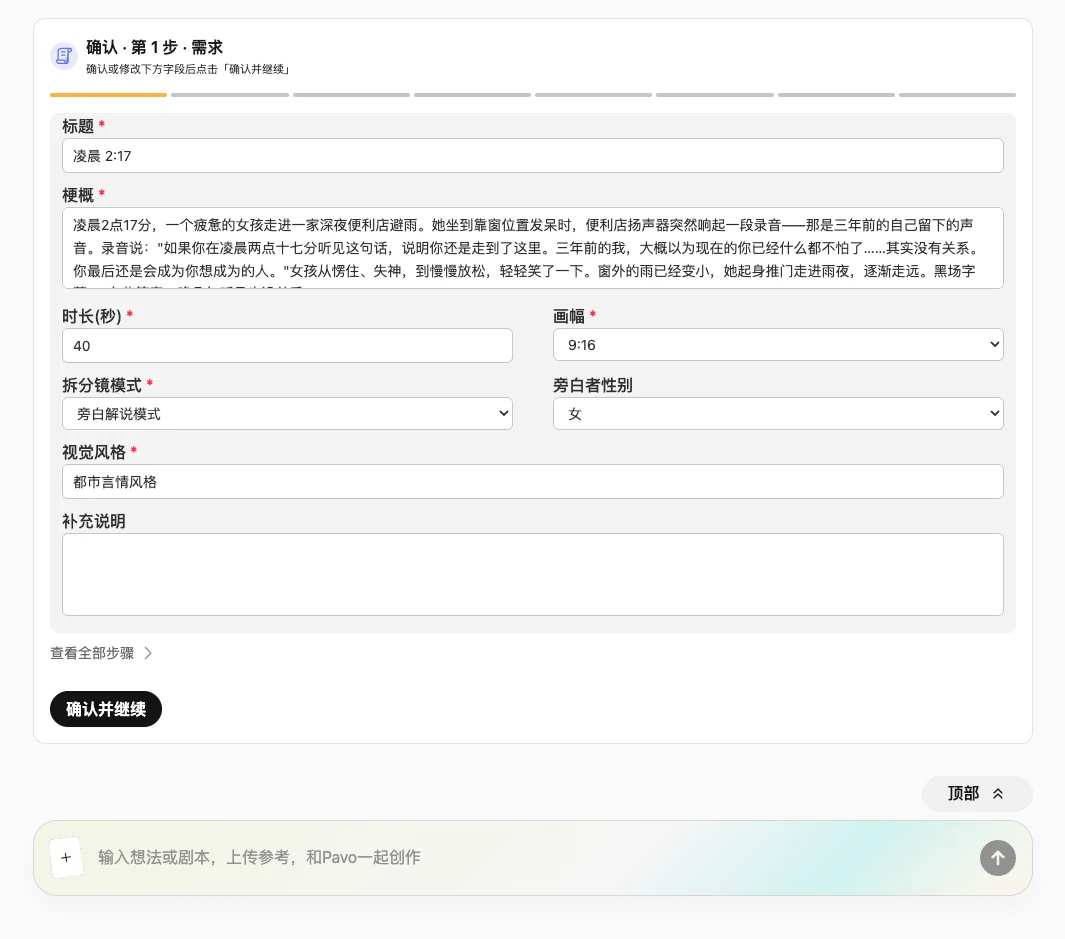Screen dimensions: 1065x939
Task: Click the 时长(秒) label
Action: [x=92, y=316]
